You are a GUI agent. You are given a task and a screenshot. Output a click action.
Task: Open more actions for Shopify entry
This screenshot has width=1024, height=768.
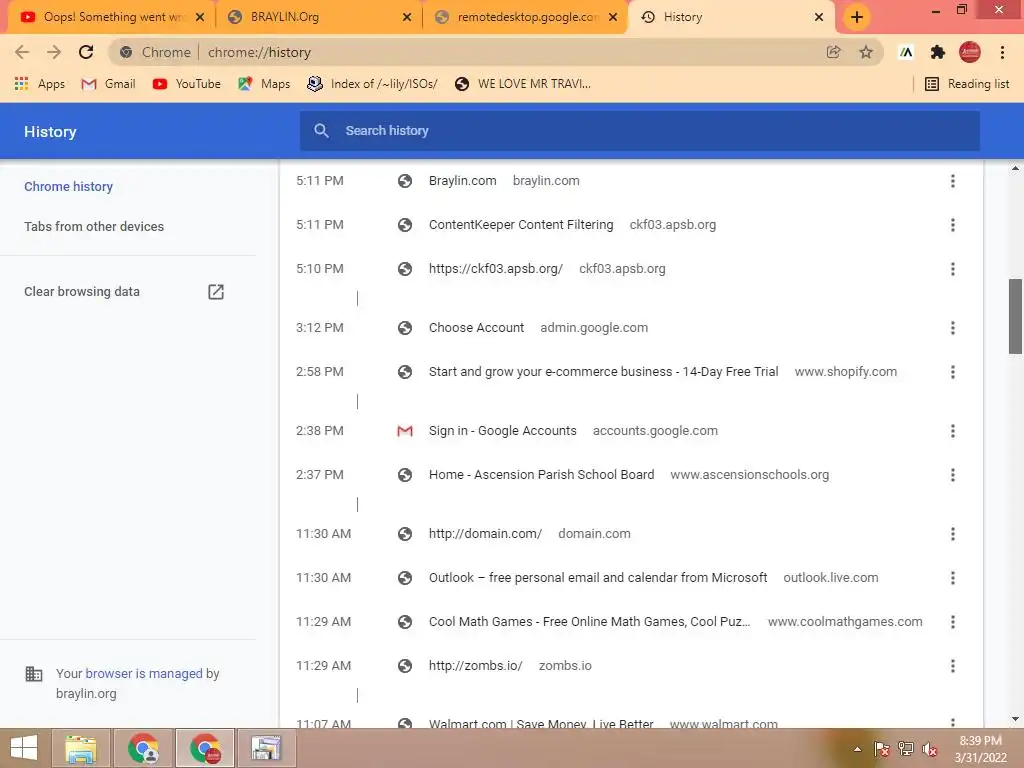pos(953,372)
